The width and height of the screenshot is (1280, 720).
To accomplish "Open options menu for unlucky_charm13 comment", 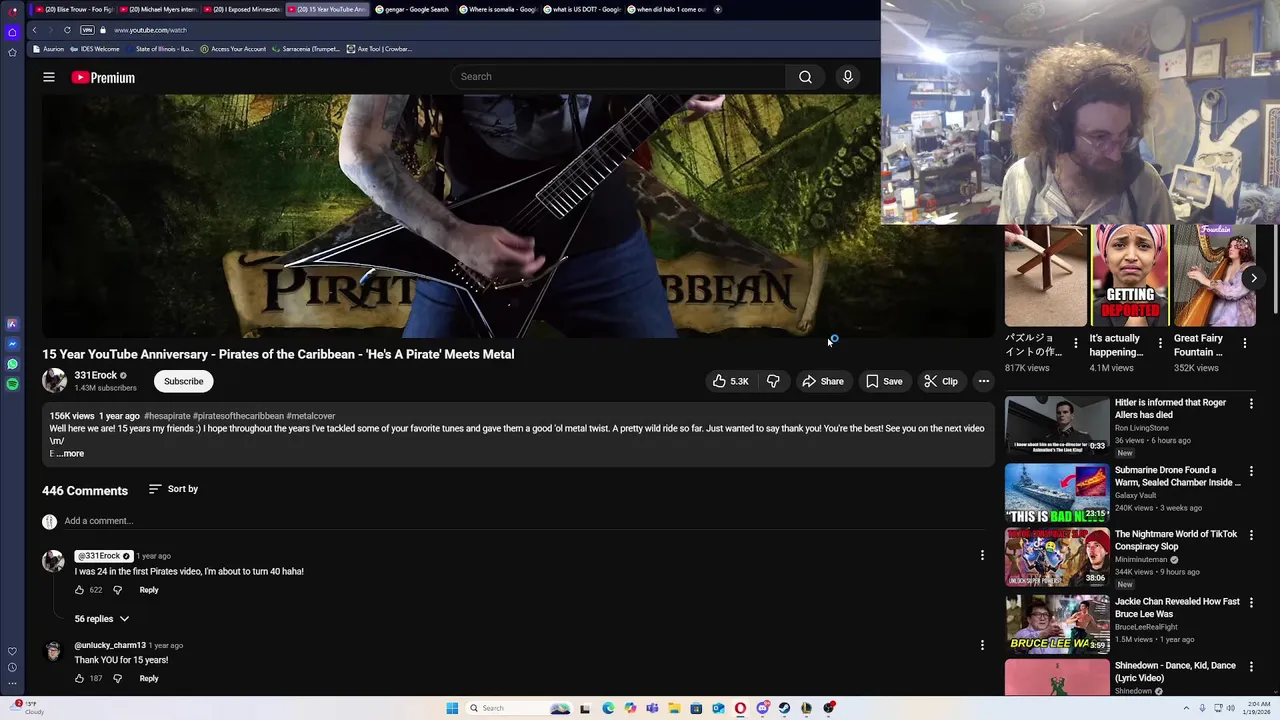I will coord(982,645).
